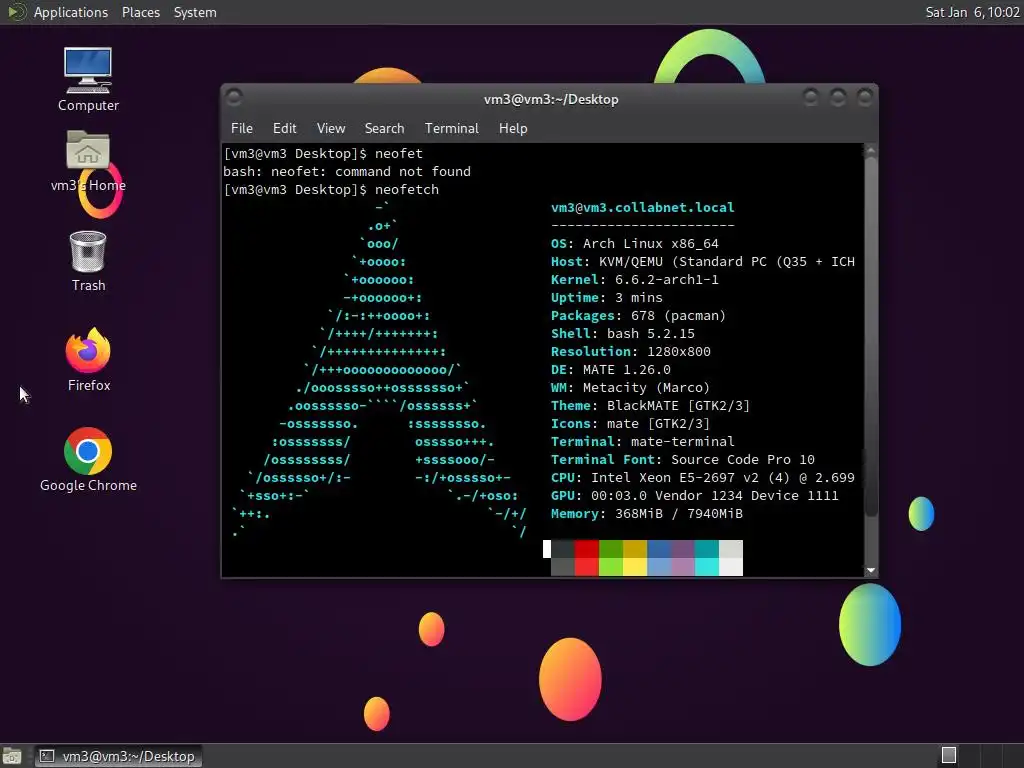
Task: Click the vm3@vm3.collabnet.local hostname text
Action: click(643, 208)
